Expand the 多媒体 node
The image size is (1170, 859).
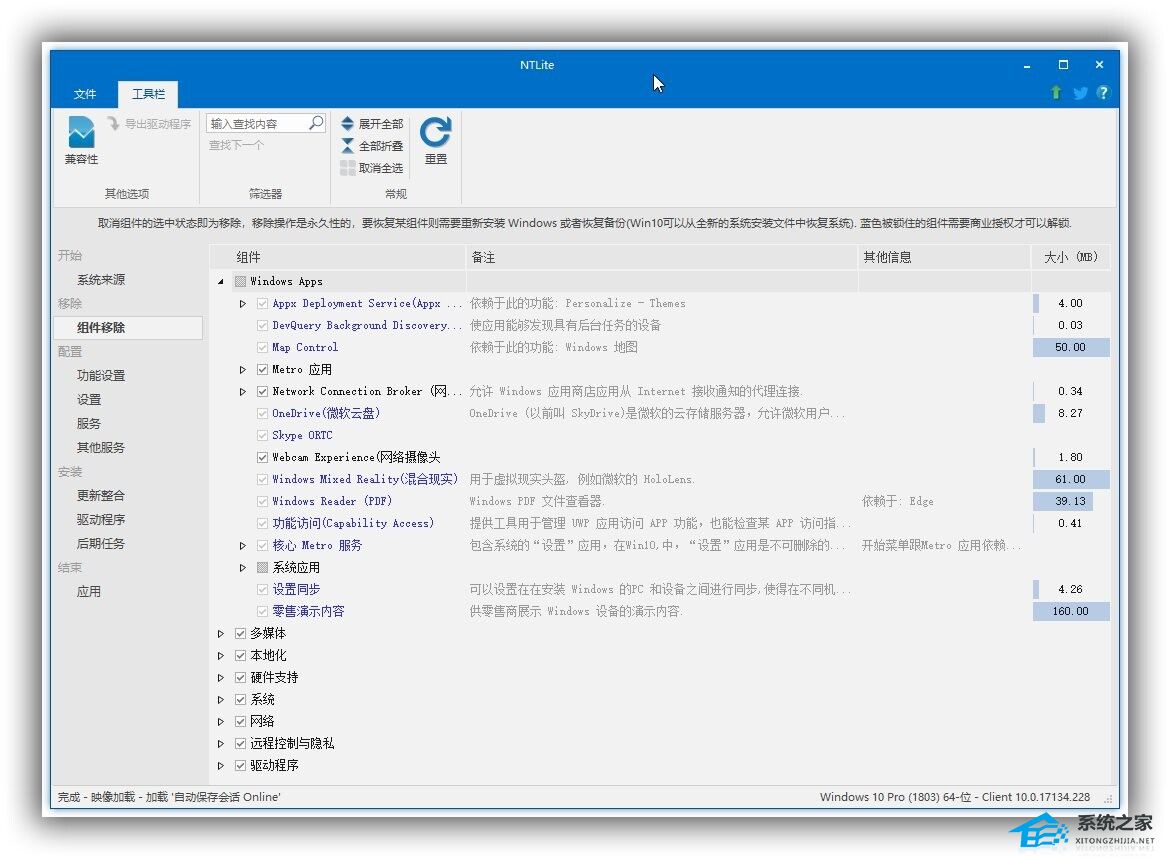click(x=221, y=634)
